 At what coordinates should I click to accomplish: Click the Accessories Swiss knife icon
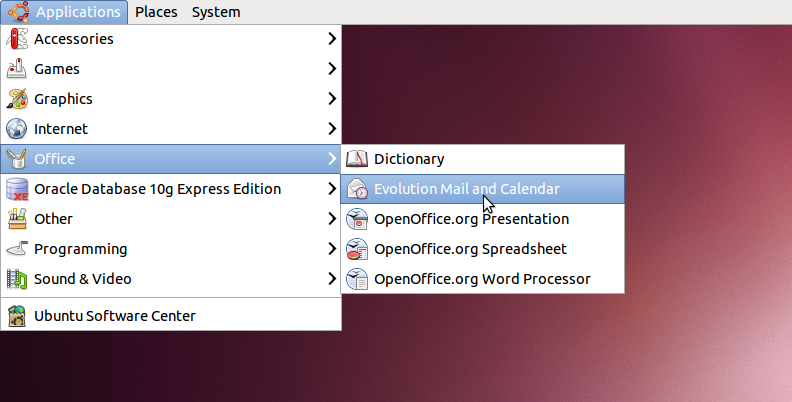point(17,38)
